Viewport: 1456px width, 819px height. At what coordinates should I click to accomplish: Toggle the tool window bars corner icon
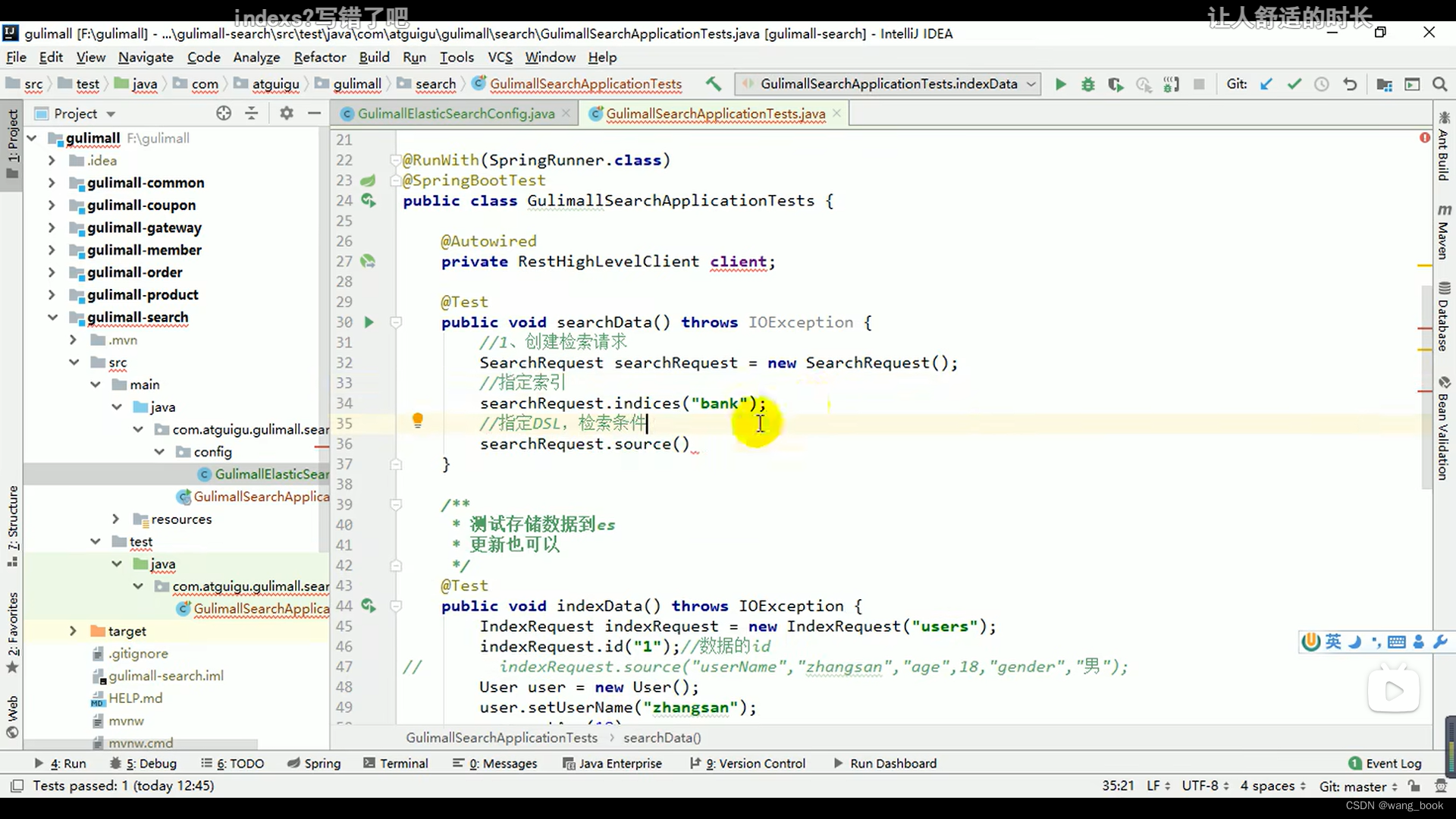click(17, 786)
